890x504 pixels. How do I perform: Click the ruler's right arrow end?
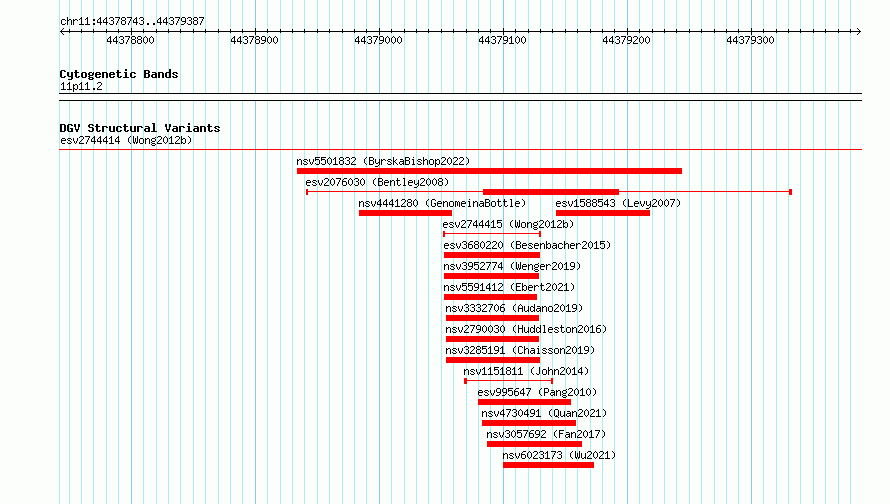pos(858,31)
